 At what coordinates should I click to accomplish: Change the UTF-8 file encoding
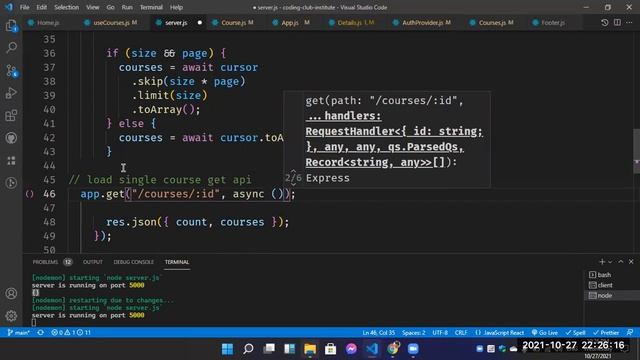(440, 333)
